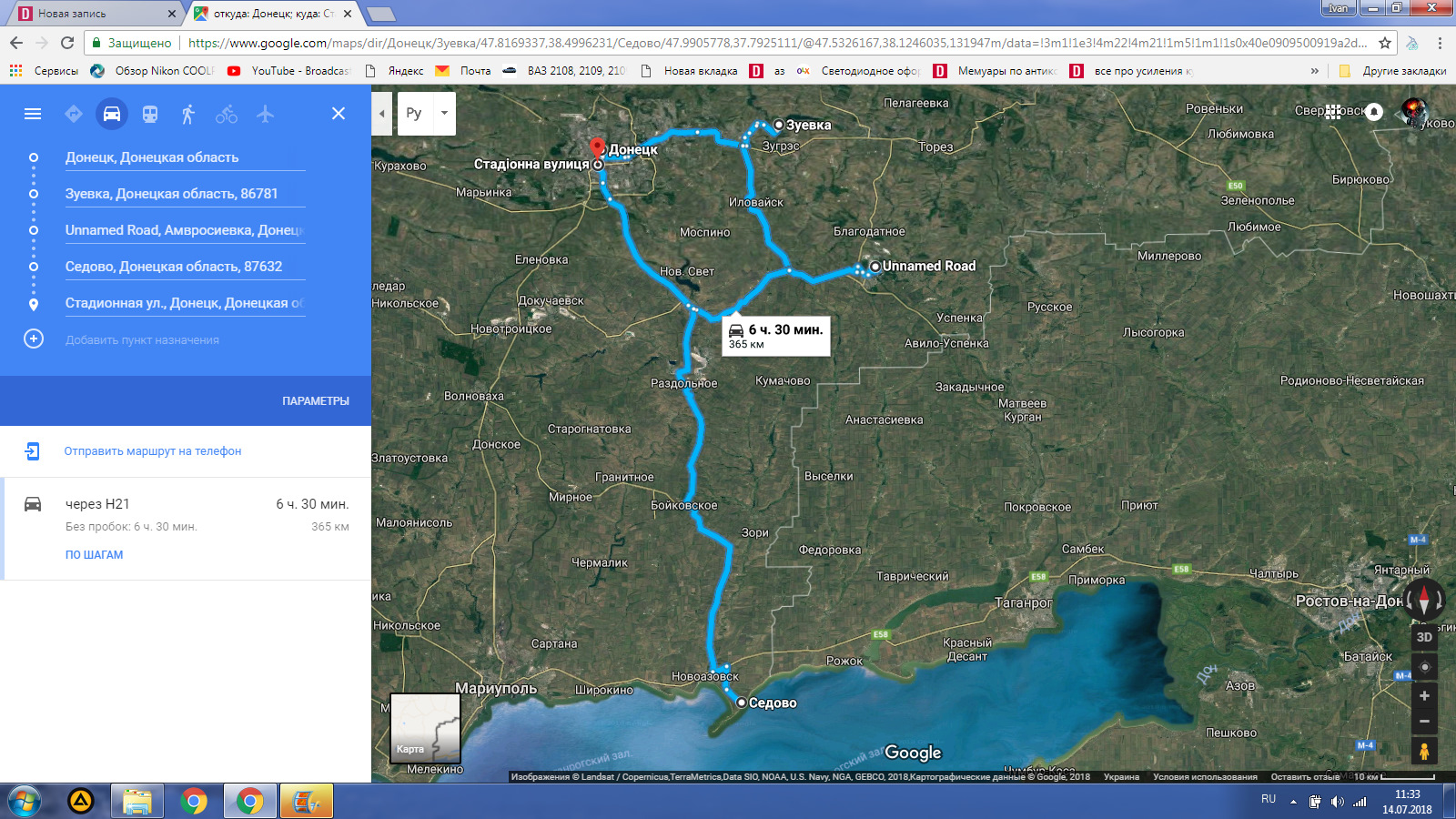Viewport: 1456px width, 819px height.
Task: Open ВАЗ 2108, 2109 bookmark
Action: click(564, 71)
